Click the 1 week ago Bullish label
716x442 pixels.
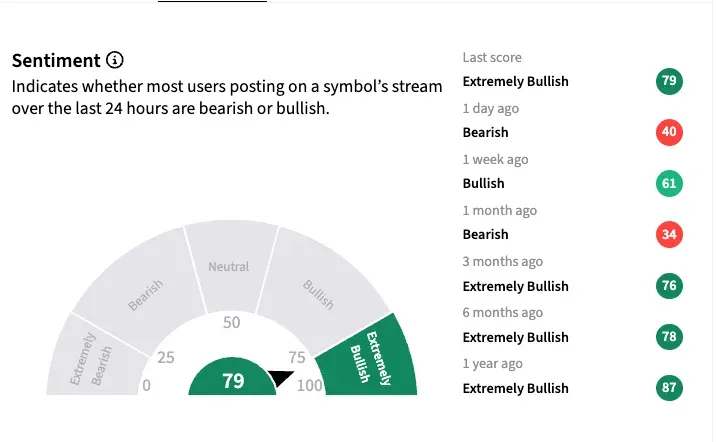(x=484, y=183)
